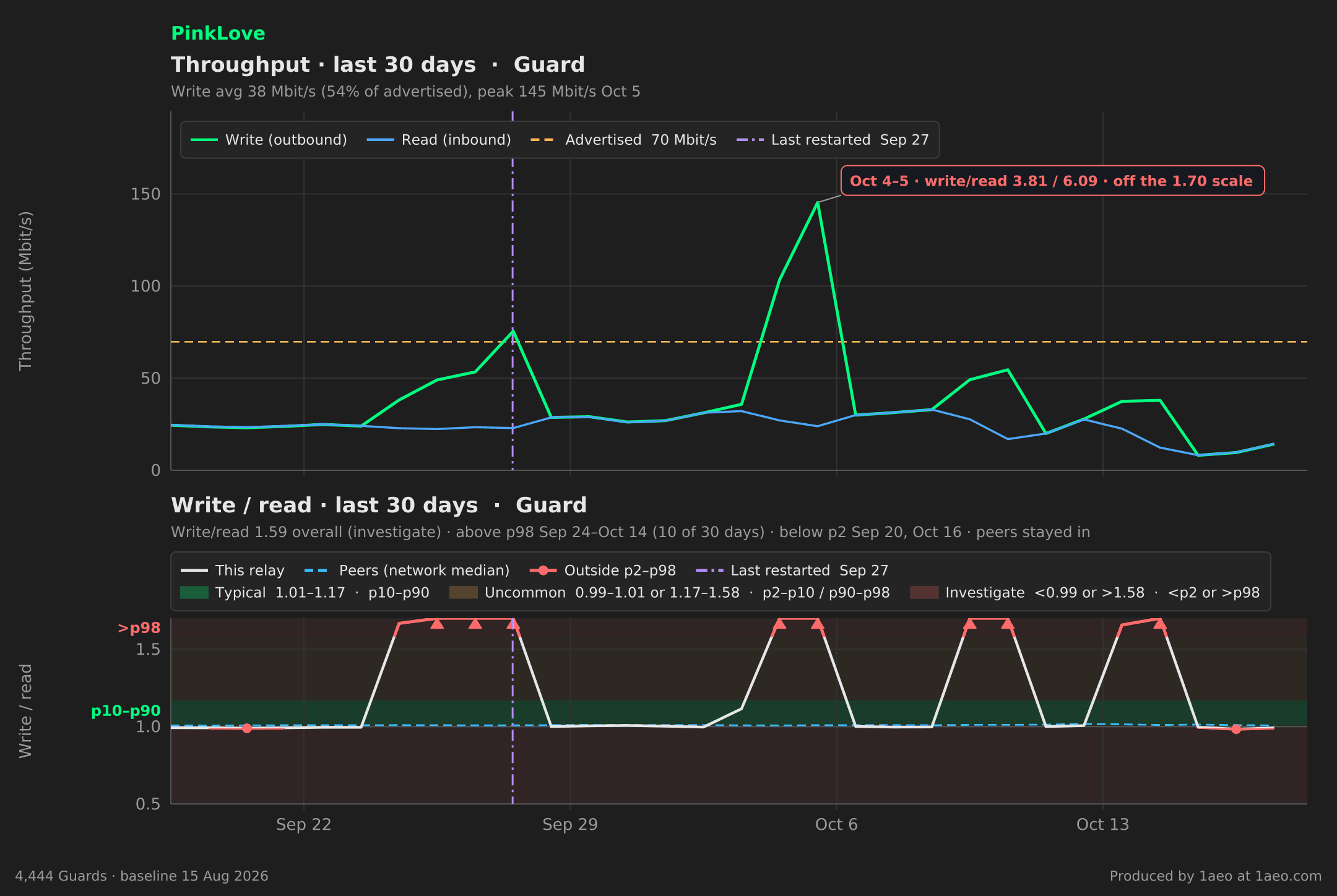Screen dimensions: 1337x896
Task: Click Last restarted Sep 27 in ratio legend
Action: 792,571
